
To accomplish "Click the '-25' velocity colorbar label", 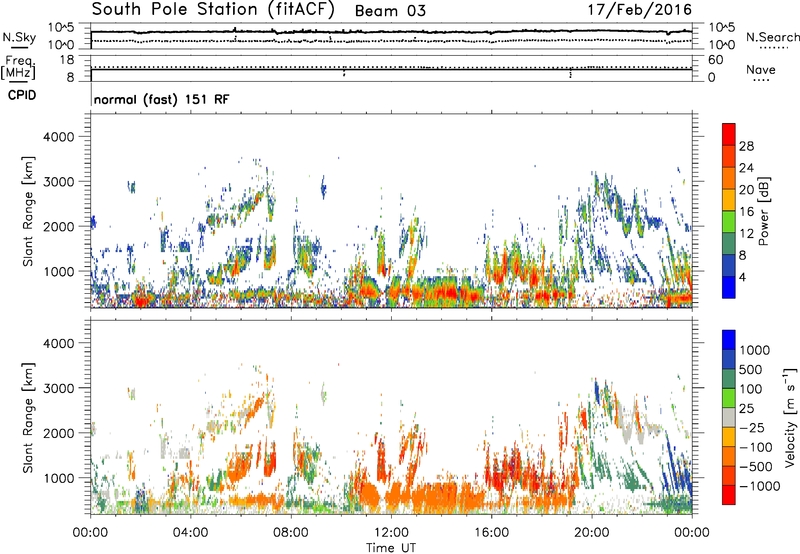I will [x=751, y=427].
